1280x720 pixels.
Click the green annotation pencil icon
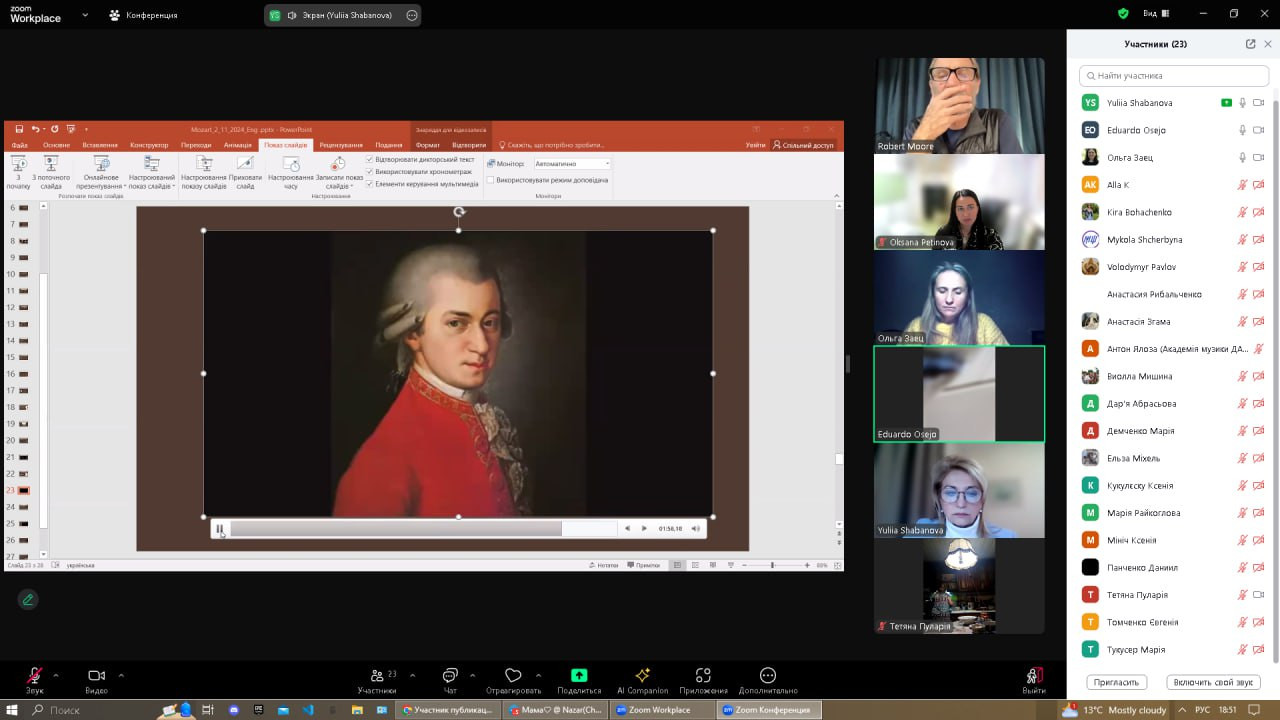coord(28,599)
